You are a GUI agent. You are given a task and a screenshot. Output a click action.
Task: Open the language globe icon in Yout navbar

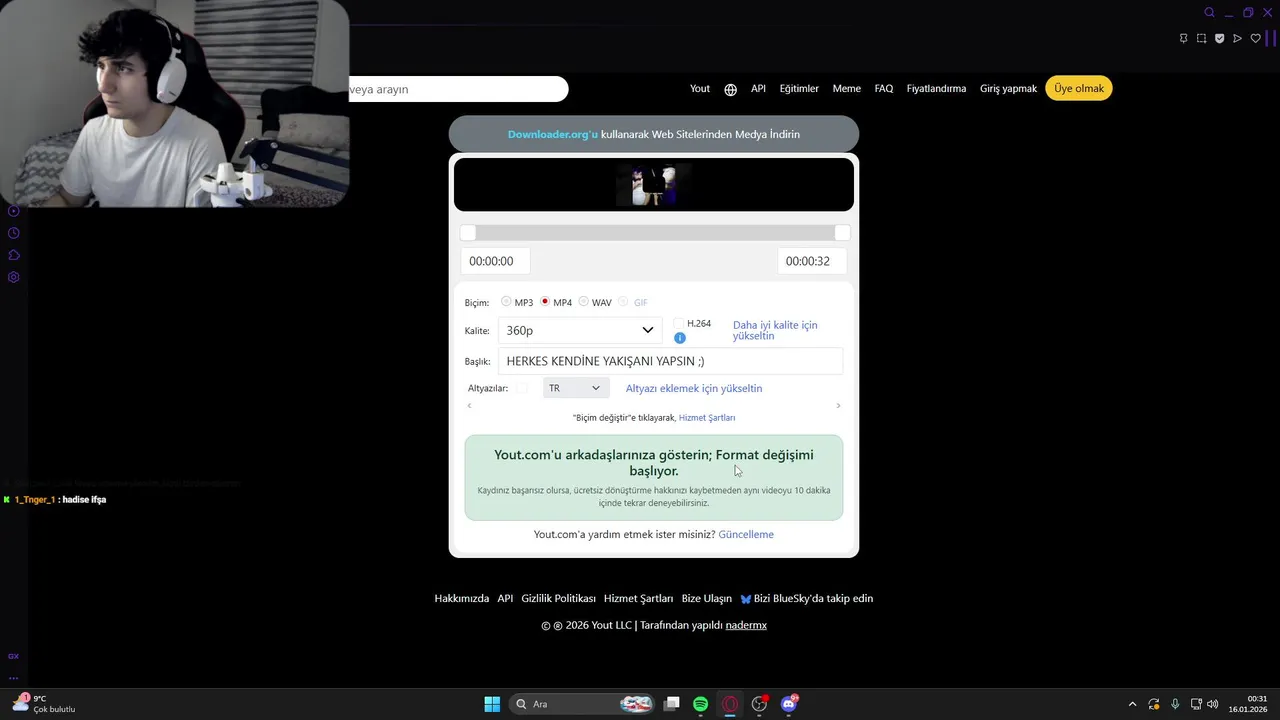click(x=730, y=89)
